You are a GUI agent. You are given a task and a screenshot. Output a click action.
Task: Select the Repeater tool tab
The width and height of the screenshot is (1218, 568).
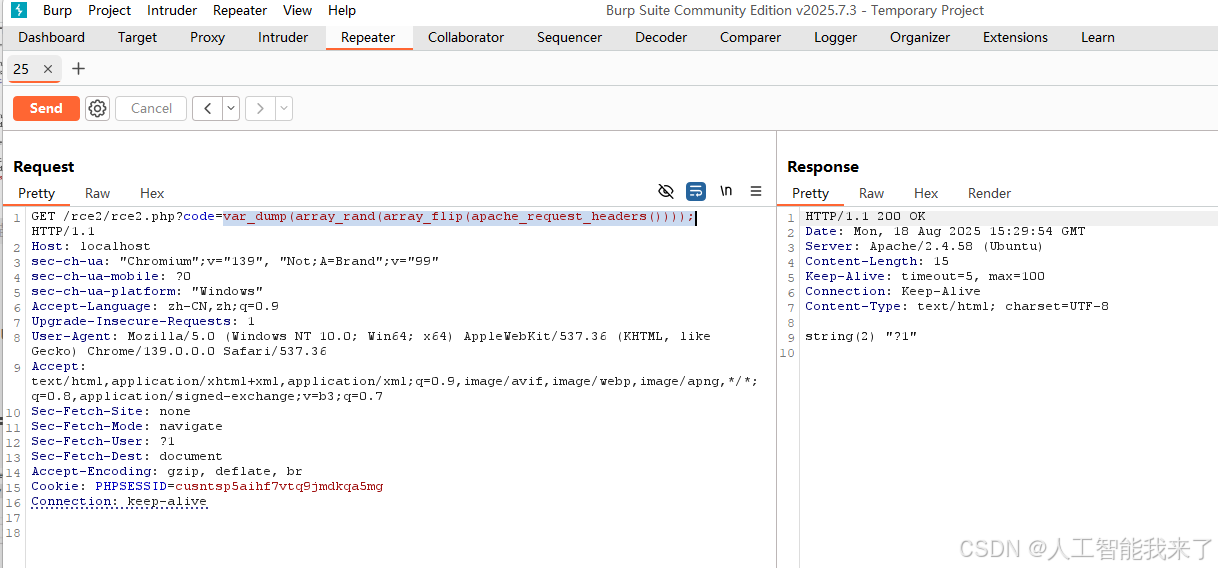(368, 37)
